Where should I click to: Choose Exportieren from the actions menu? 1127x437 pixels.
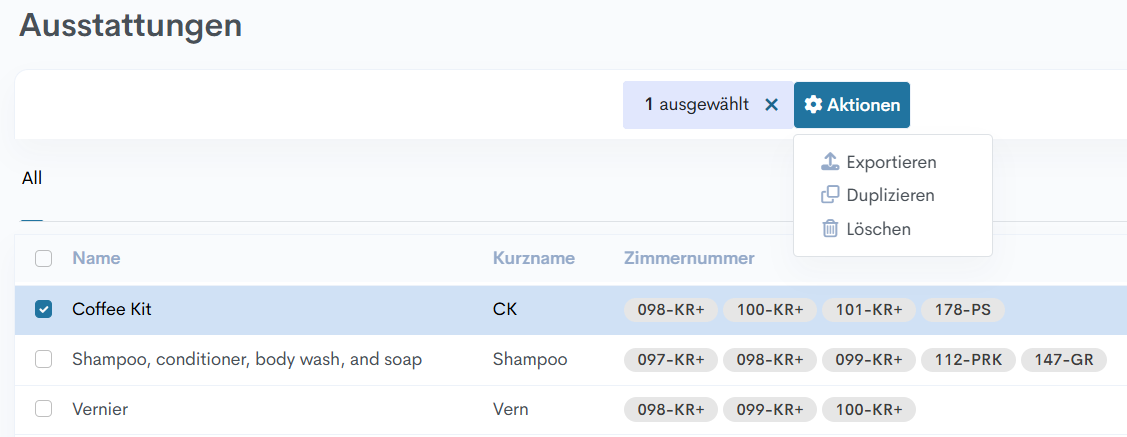[x=891, y=162]
